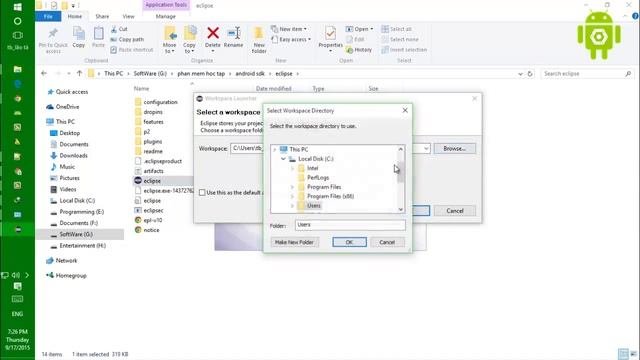Image resolution: width=640 pixels, height=360 pixels.
Task: Go up one folder level arrow
Action: coord(80,73)
